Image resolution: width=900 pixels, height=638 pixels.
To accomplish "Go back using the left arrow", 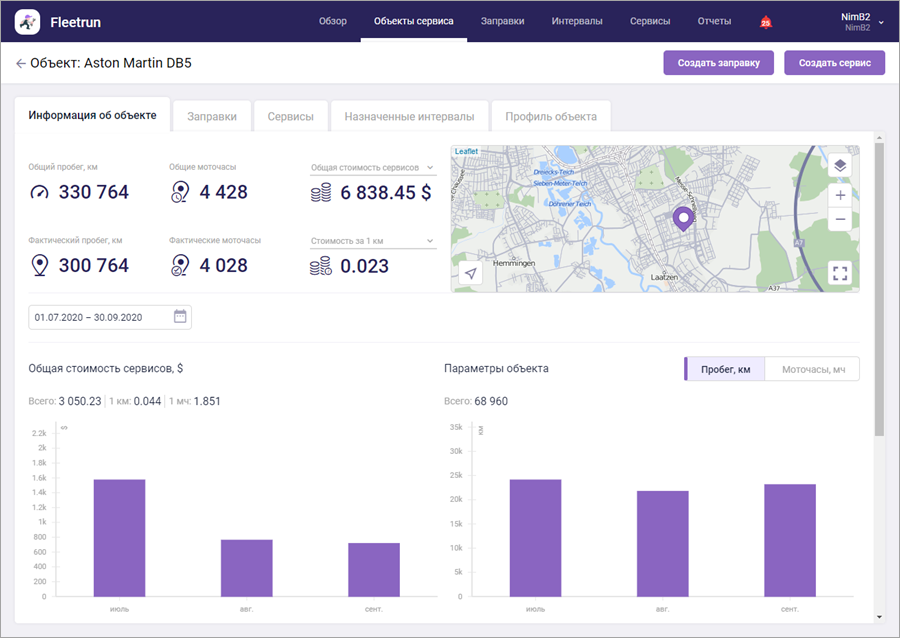I will coord(21,63).
